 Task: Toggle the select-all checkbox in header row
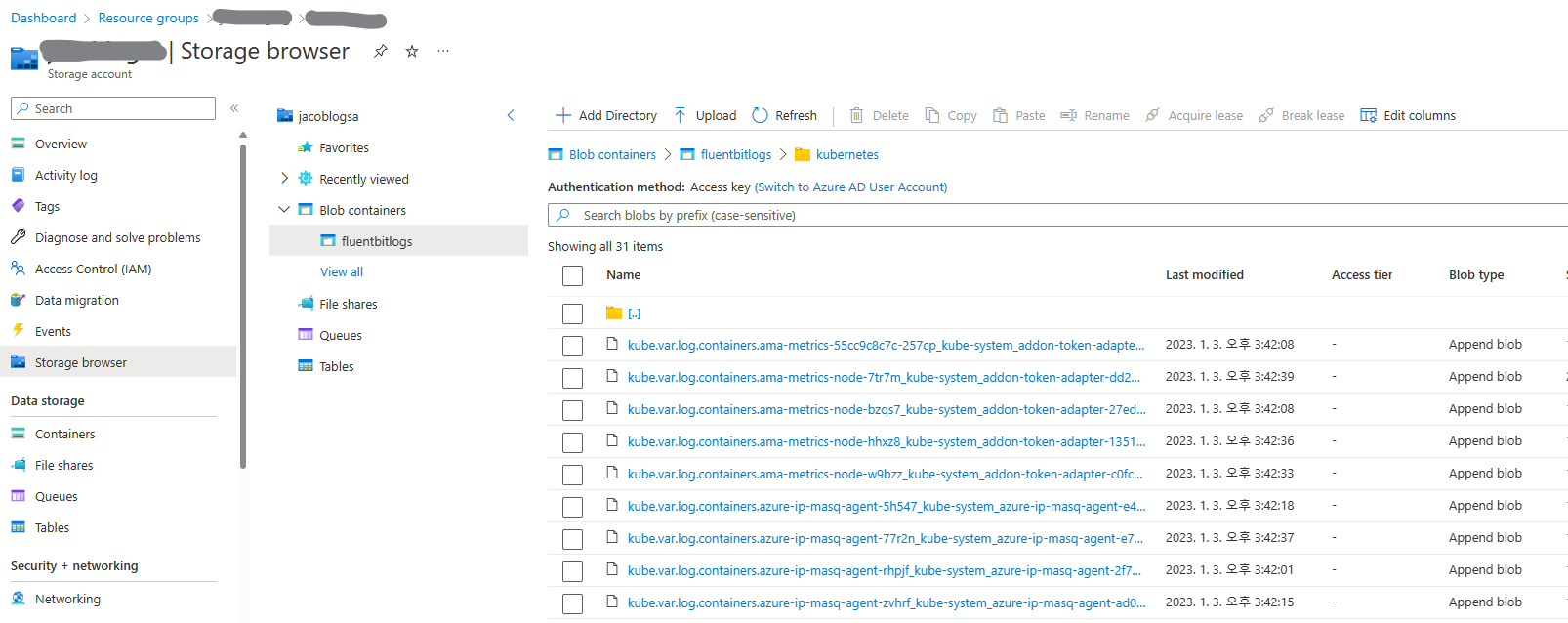click(x=573, y=276)
